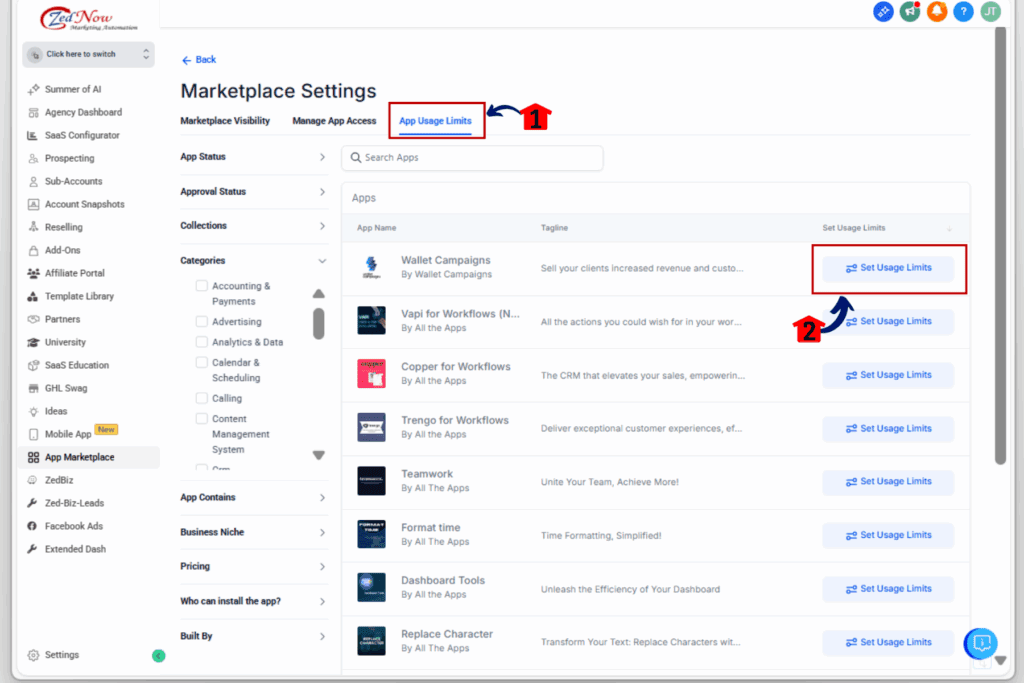Viewport: 1024px width, 683px height.
Task: Open announcements megaphone icon
Action: click(x=910, y=11)
